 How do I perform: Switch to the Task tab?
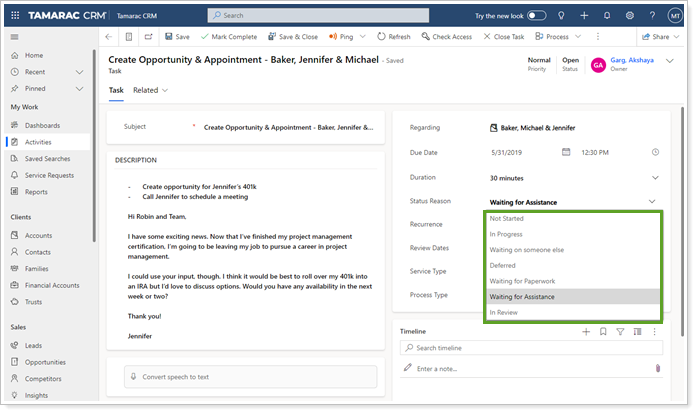116,90
